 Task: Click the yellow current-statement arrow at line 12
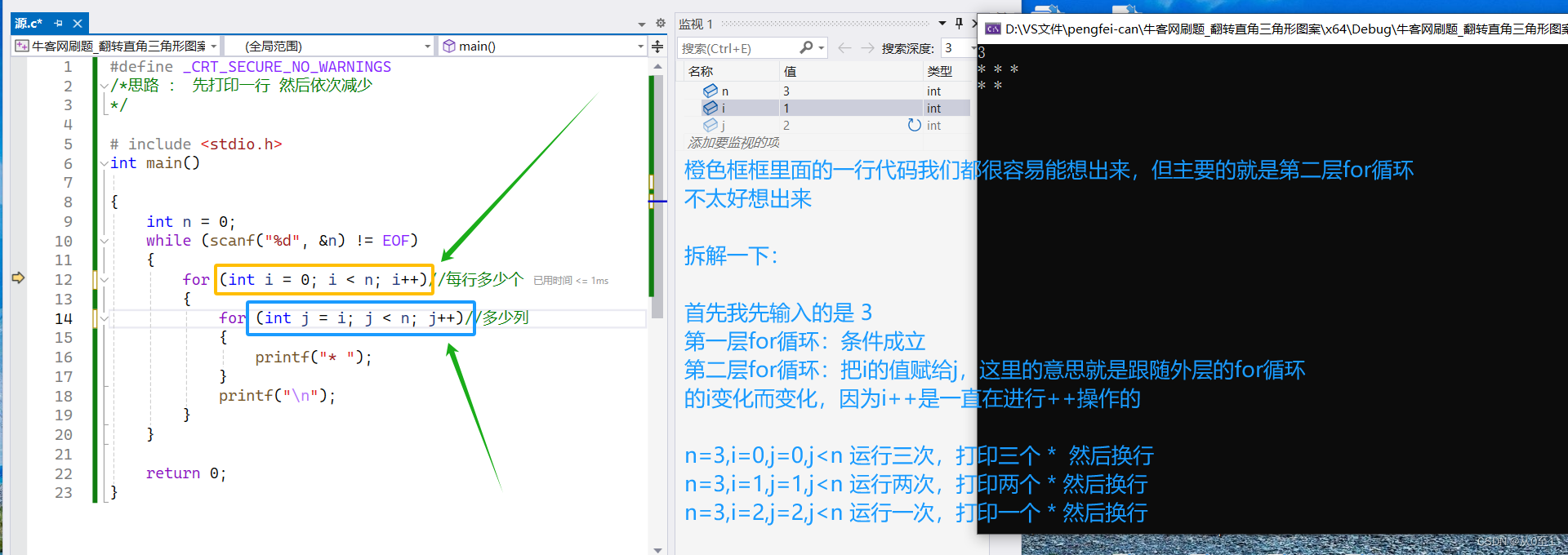18,278
